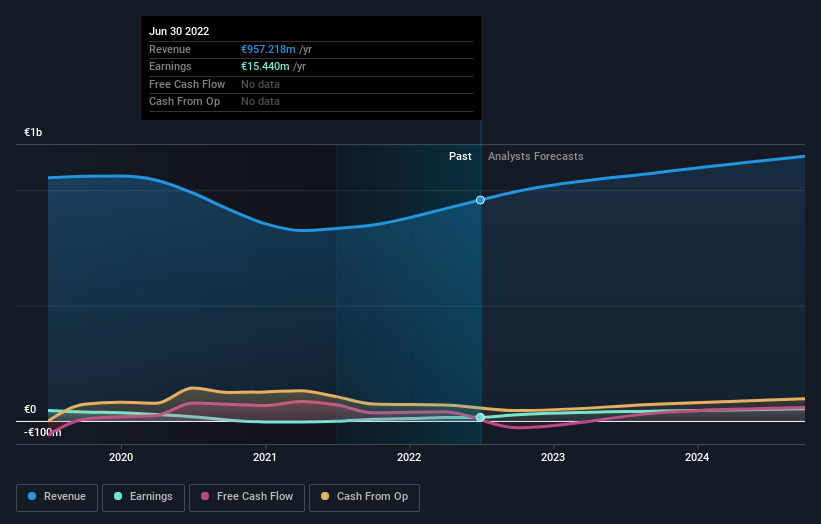This screenshot has height=524, width=821.
Task: Toggle the Earnings legend button
Action: 143,497
